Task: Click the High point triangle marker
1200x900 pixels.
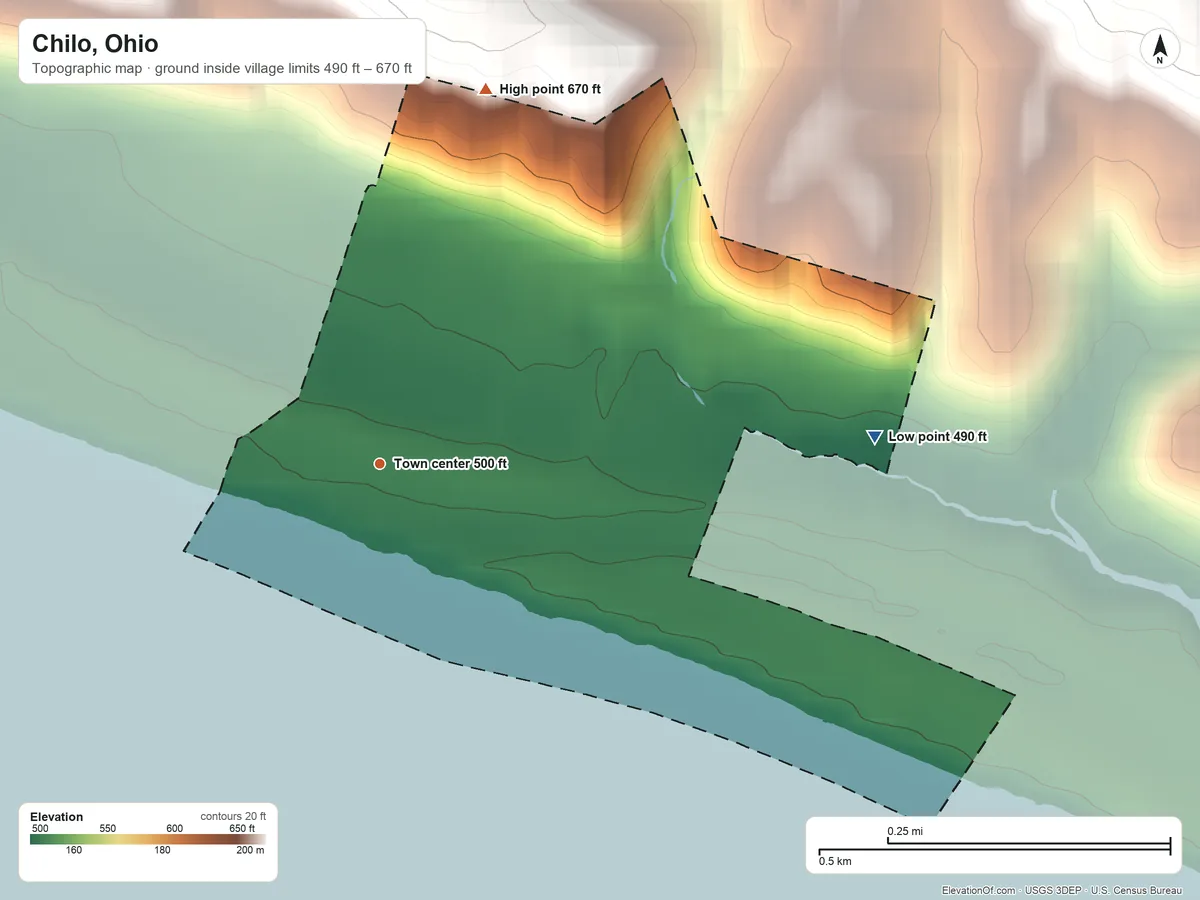Action: (485, 89)
